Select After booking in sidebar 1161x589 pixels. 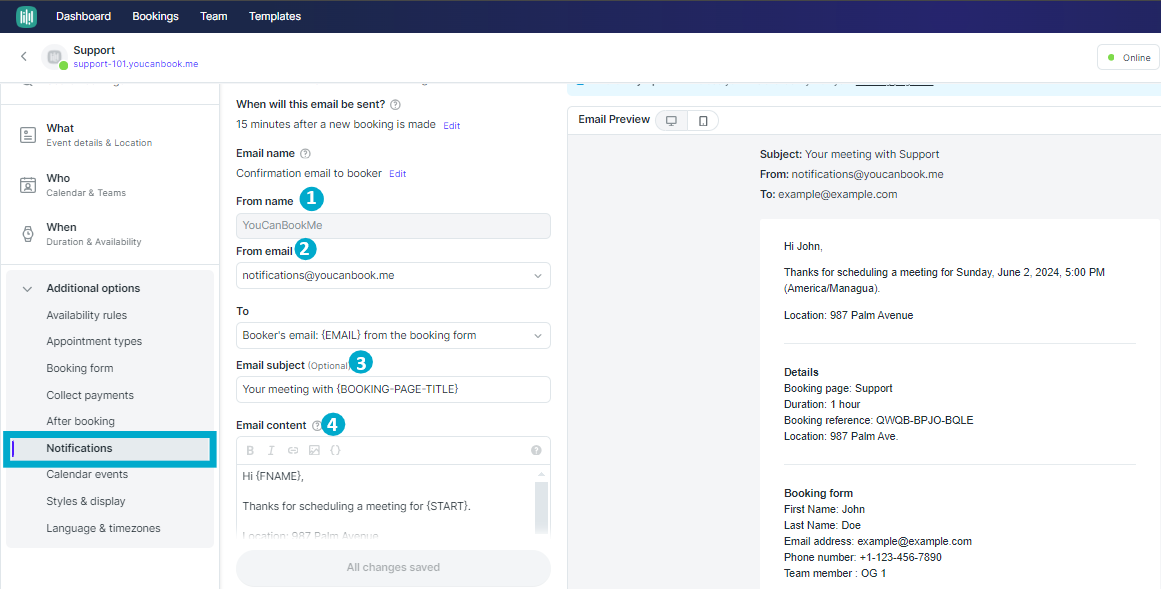81,421
